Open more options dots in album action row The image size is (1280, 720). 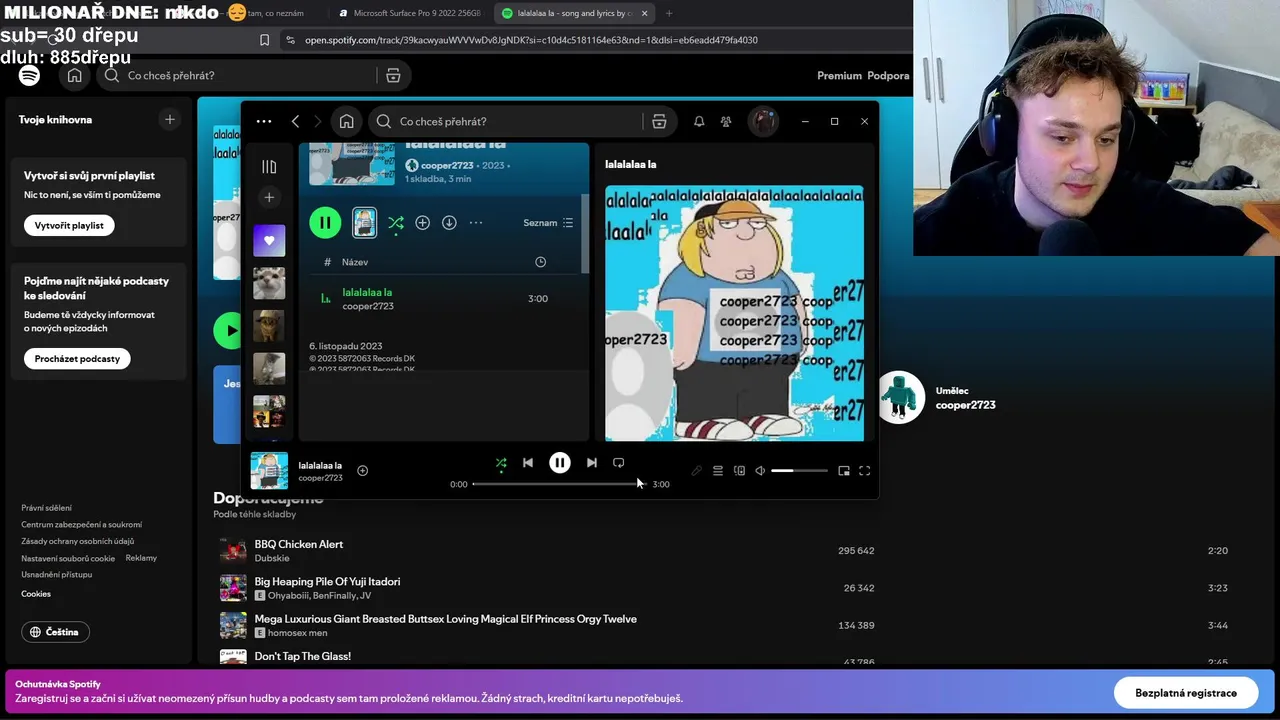[x=476, y=223]
